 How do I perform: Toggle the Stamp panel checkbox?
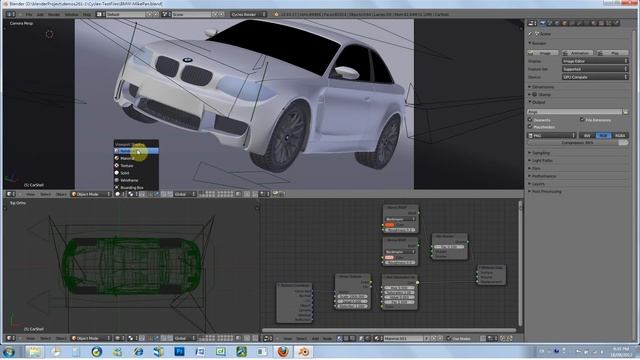click(534, 94)
